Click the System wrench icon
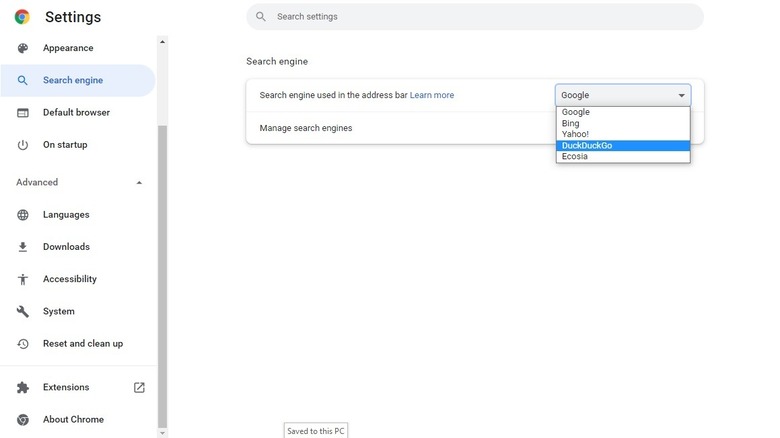 [23, 312]
